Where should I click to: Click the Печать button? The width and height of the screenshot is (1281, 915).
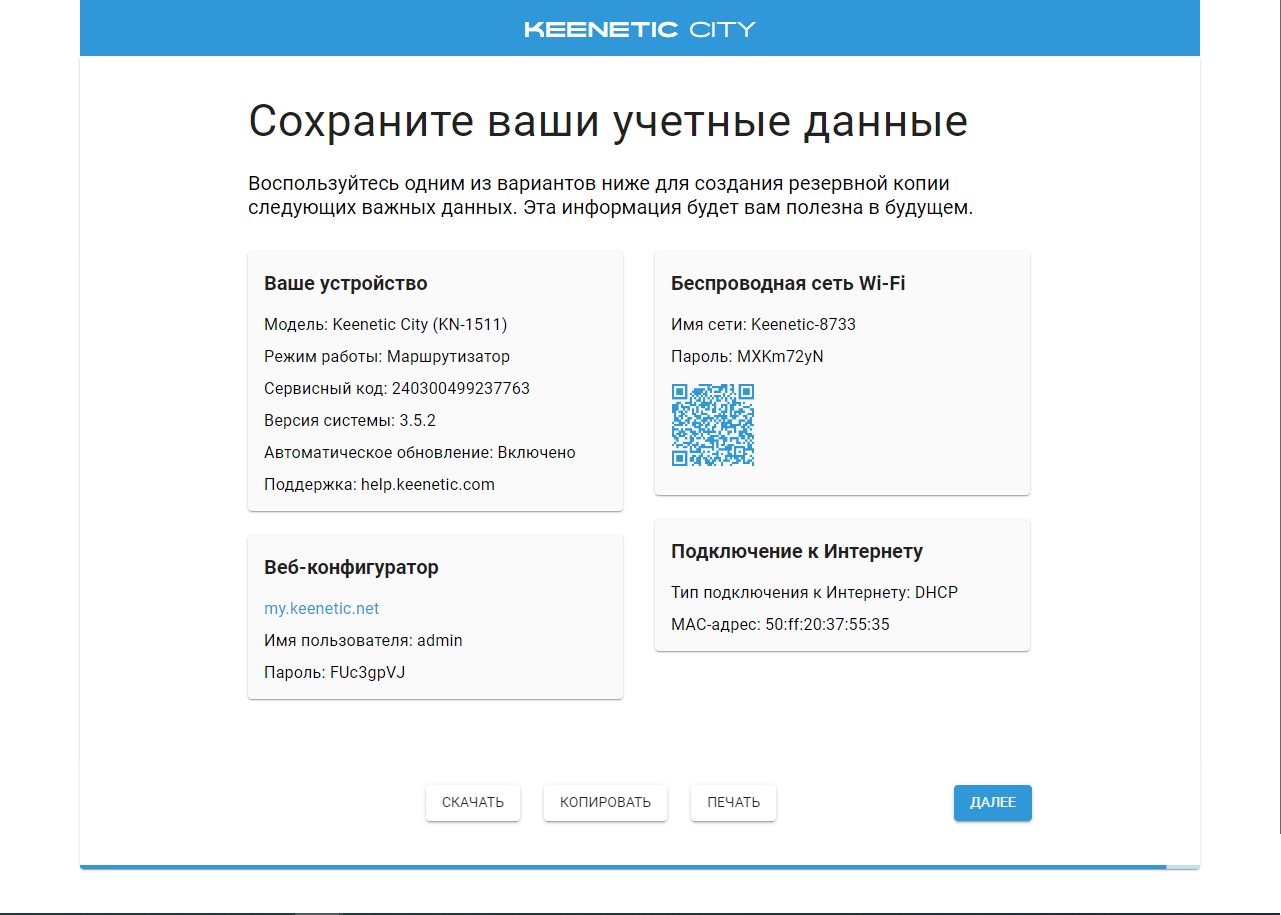click(733, 803)
